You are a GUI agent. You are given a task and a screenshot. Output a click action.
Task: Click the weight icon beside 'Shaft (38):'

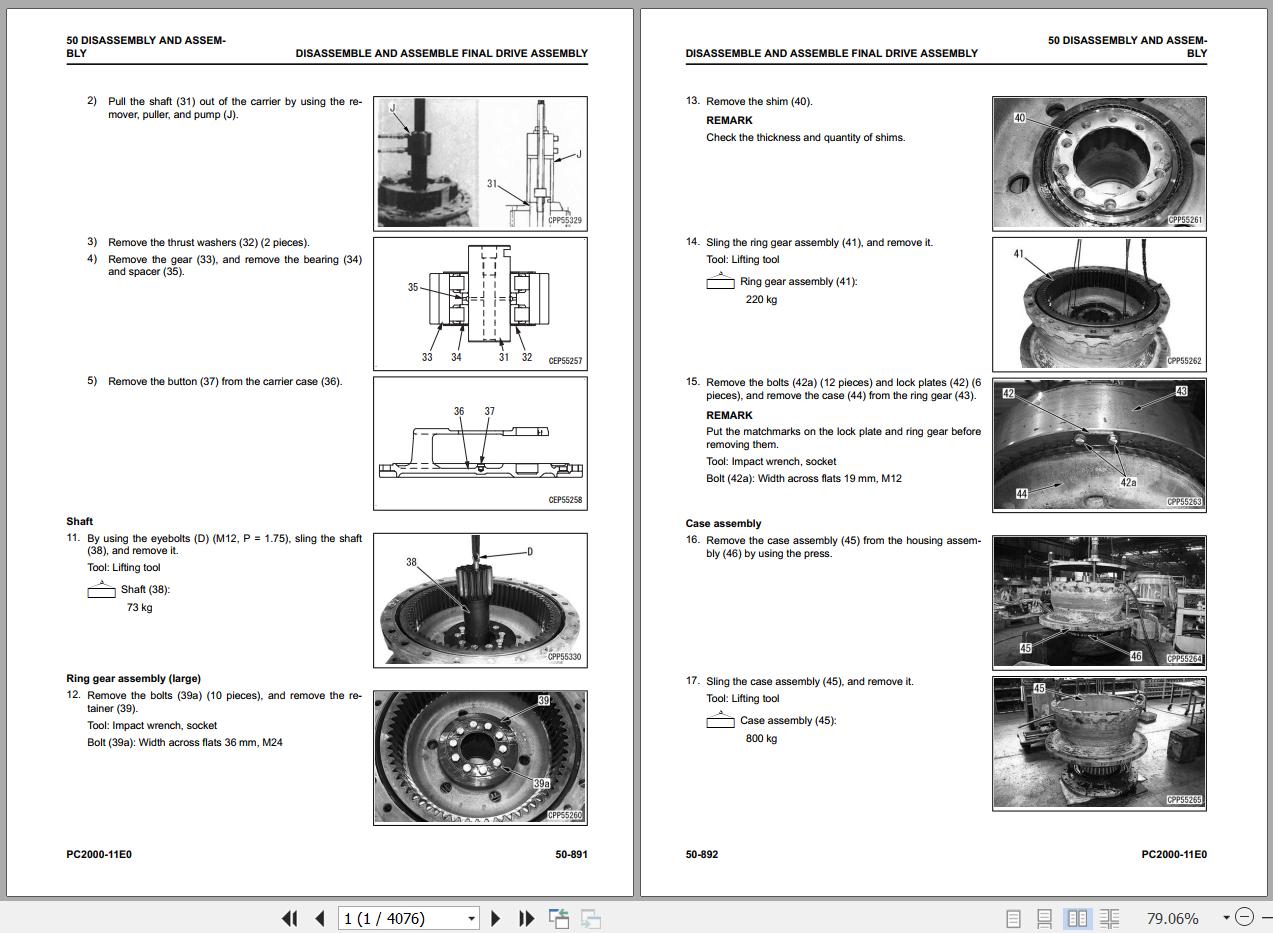101,589
